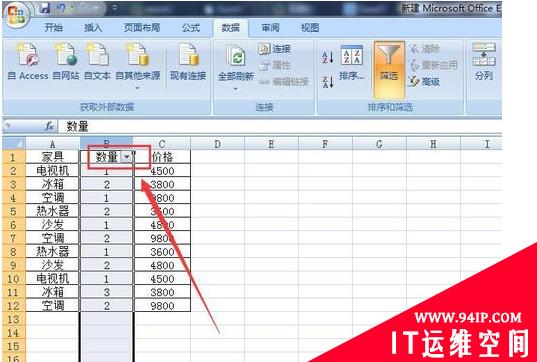Click the 连接 connections button
The height and width of the screenshot is (362, 537).
[275, 49]
